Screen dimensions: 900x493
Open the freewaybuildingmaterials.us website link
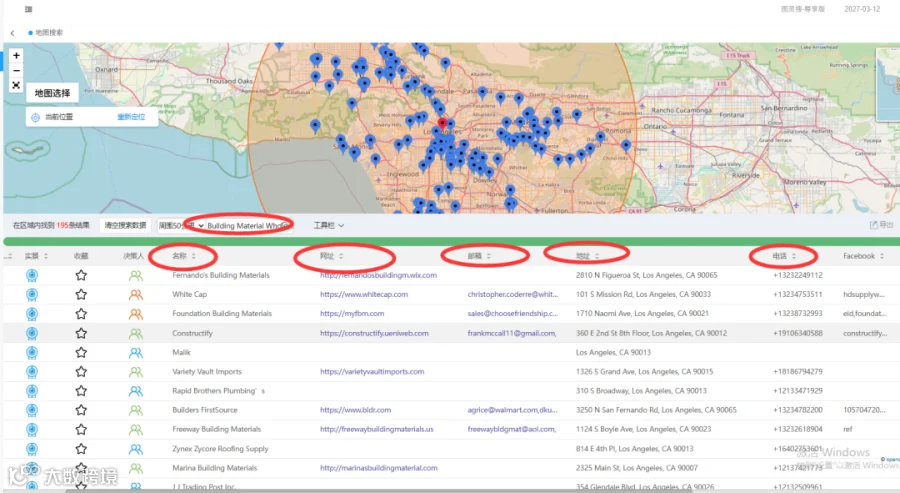tap(377, 429)
